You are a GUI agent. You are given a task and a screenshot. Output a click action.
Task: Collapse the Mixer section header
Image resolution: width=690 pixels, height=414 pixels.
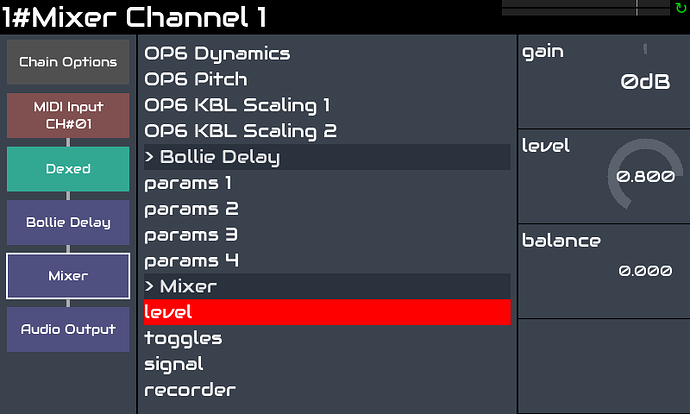327,286
